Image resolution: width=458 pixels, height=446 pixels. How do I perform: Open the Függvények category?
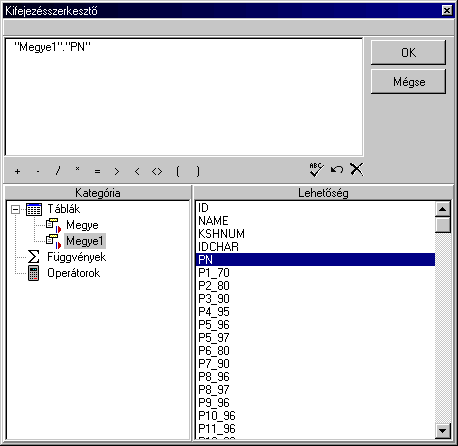pos(76,257)
